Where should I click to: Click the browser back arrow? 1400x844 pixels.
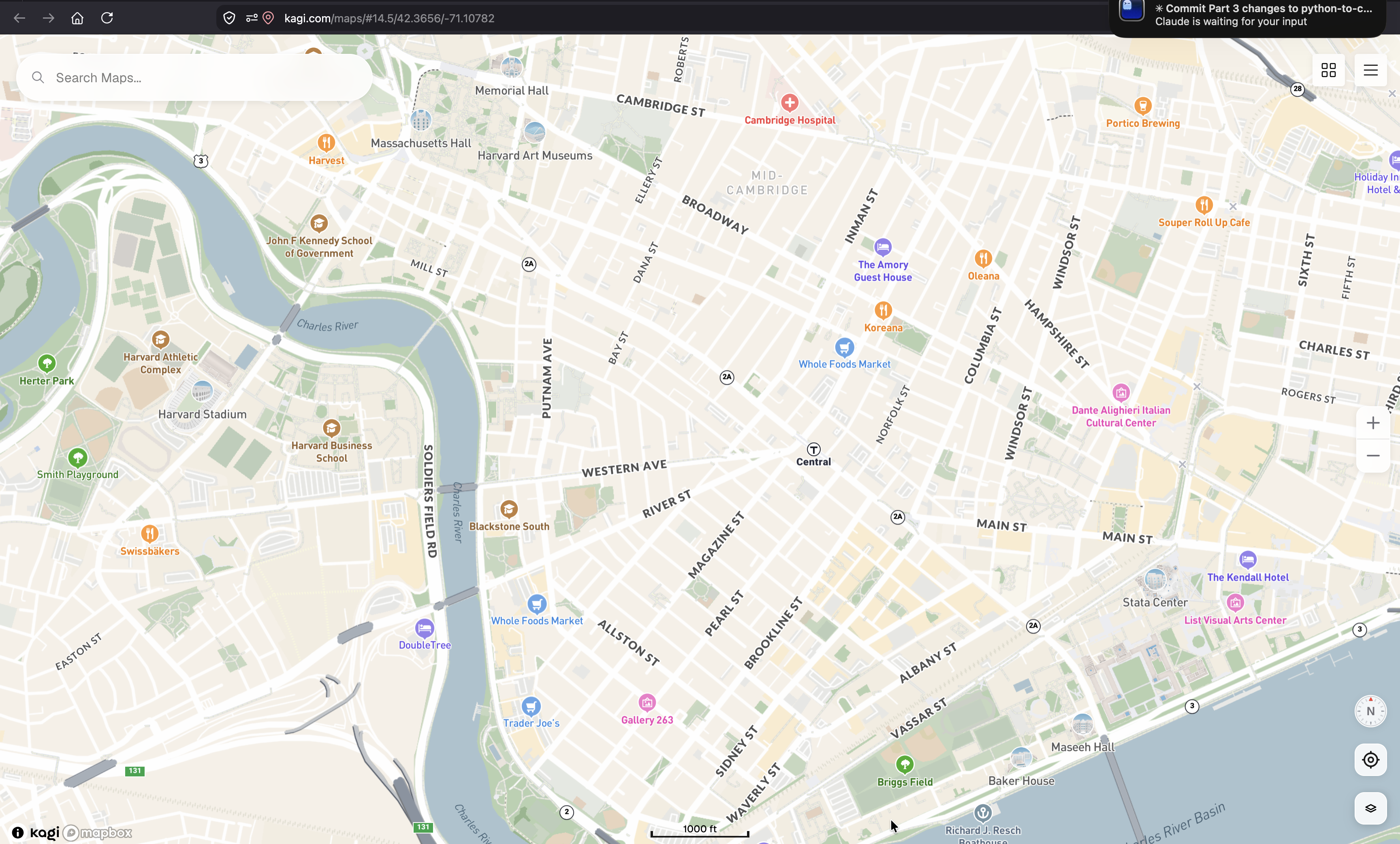pos(19,18)
